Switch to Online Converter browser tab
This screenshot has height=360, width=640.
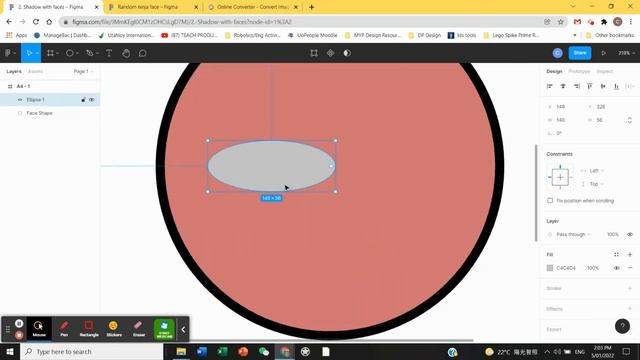click(x=253, y=7)
